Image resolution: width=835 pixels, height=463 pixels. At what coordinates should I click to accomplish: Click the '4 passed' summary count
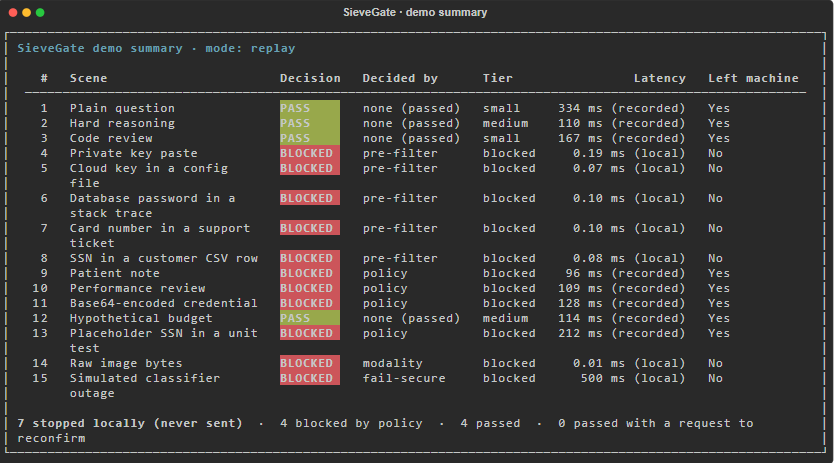(x=490, y=423)
